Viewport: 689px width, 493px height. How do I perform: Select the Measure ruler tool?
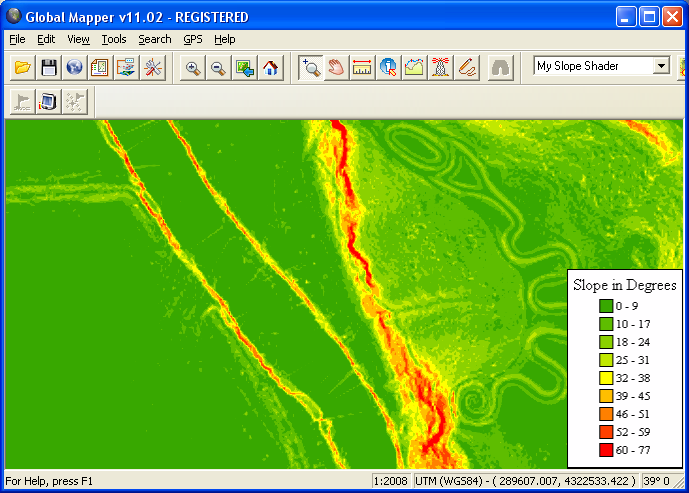coord(362,68)
